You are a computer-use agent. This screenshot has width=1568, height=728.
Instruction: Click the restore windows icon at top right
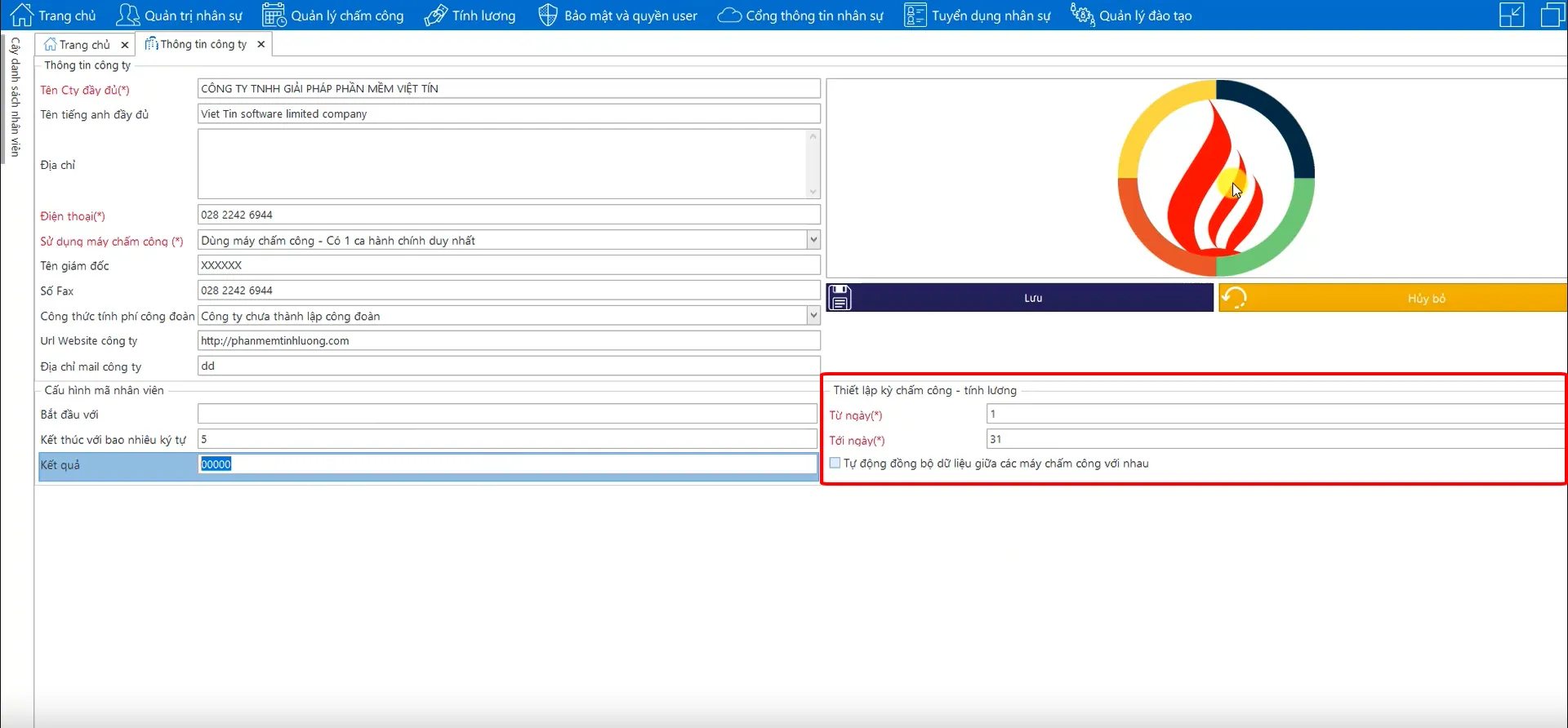[x=1552, y=15]
